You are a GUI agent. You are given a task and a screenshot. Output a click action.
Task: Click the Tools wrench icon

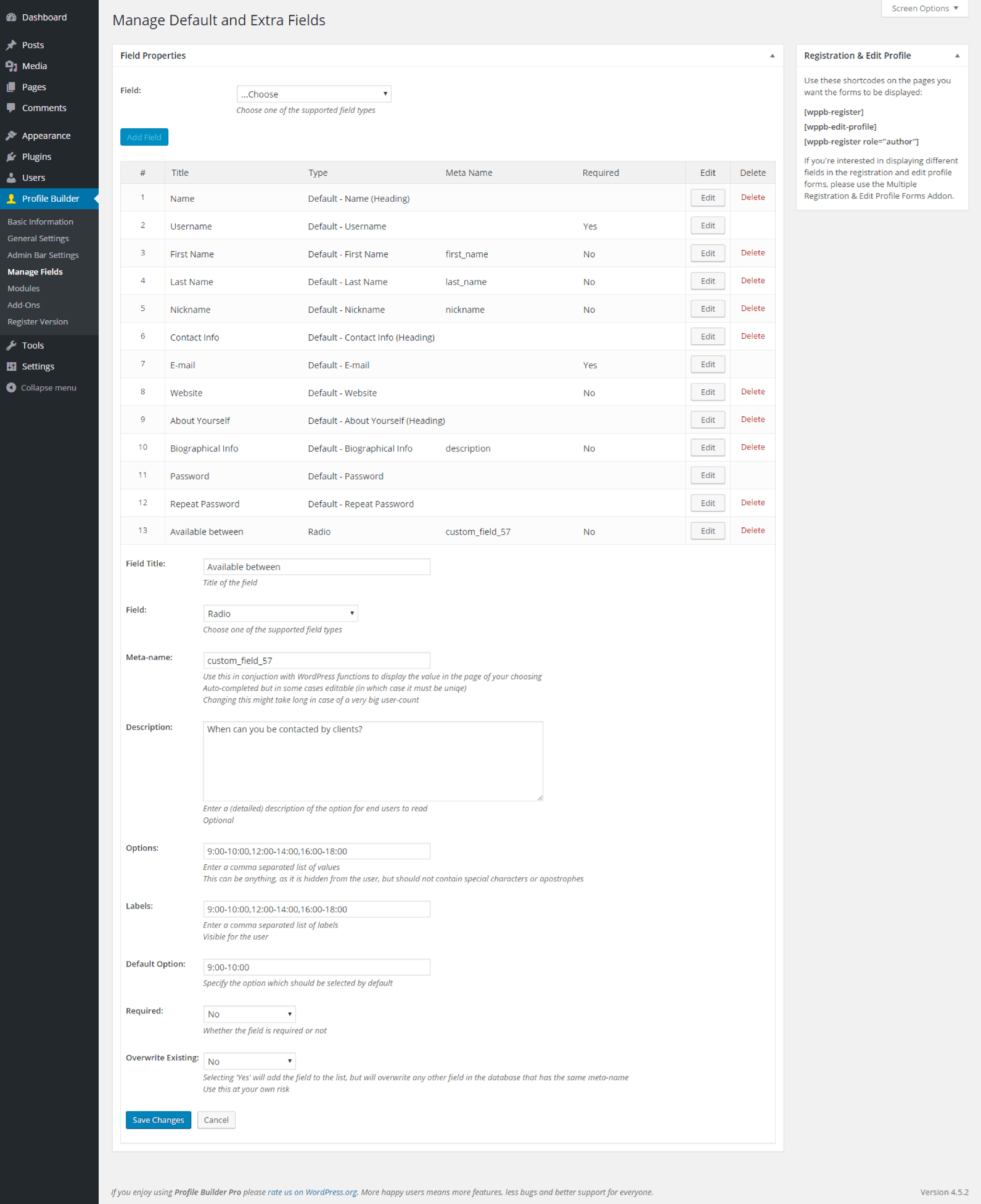(x=11, y=345)
